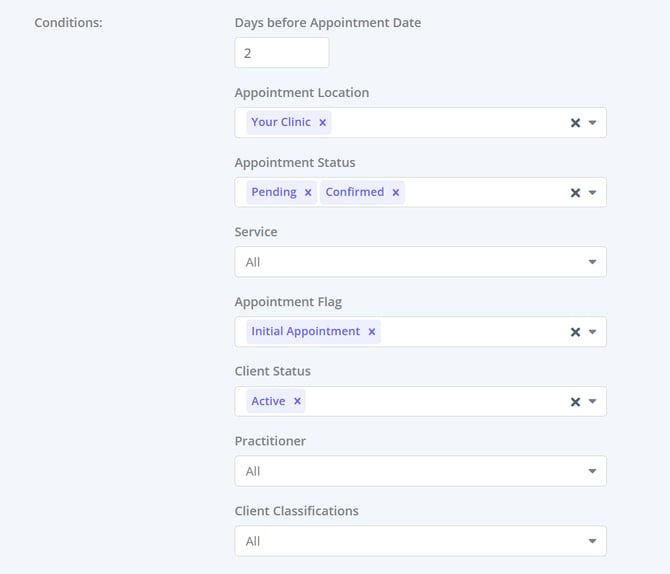Click the Days before Appointment Date field
This screenshot has width=670, height=574.
tap(281, 53)
